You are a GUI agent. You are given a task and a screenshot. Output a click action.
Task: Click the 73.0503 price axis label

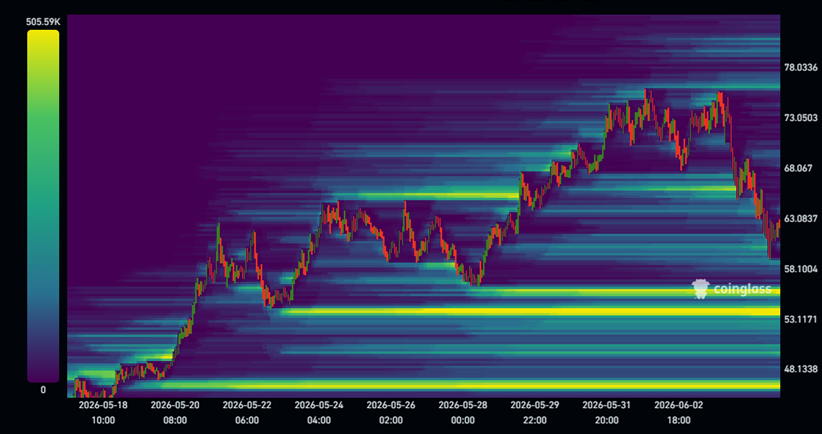pos(801,117)
